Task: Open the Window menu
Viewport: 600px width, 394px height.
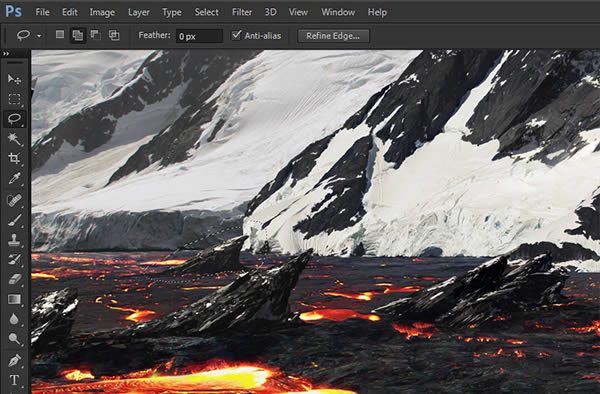Action: 338,12
